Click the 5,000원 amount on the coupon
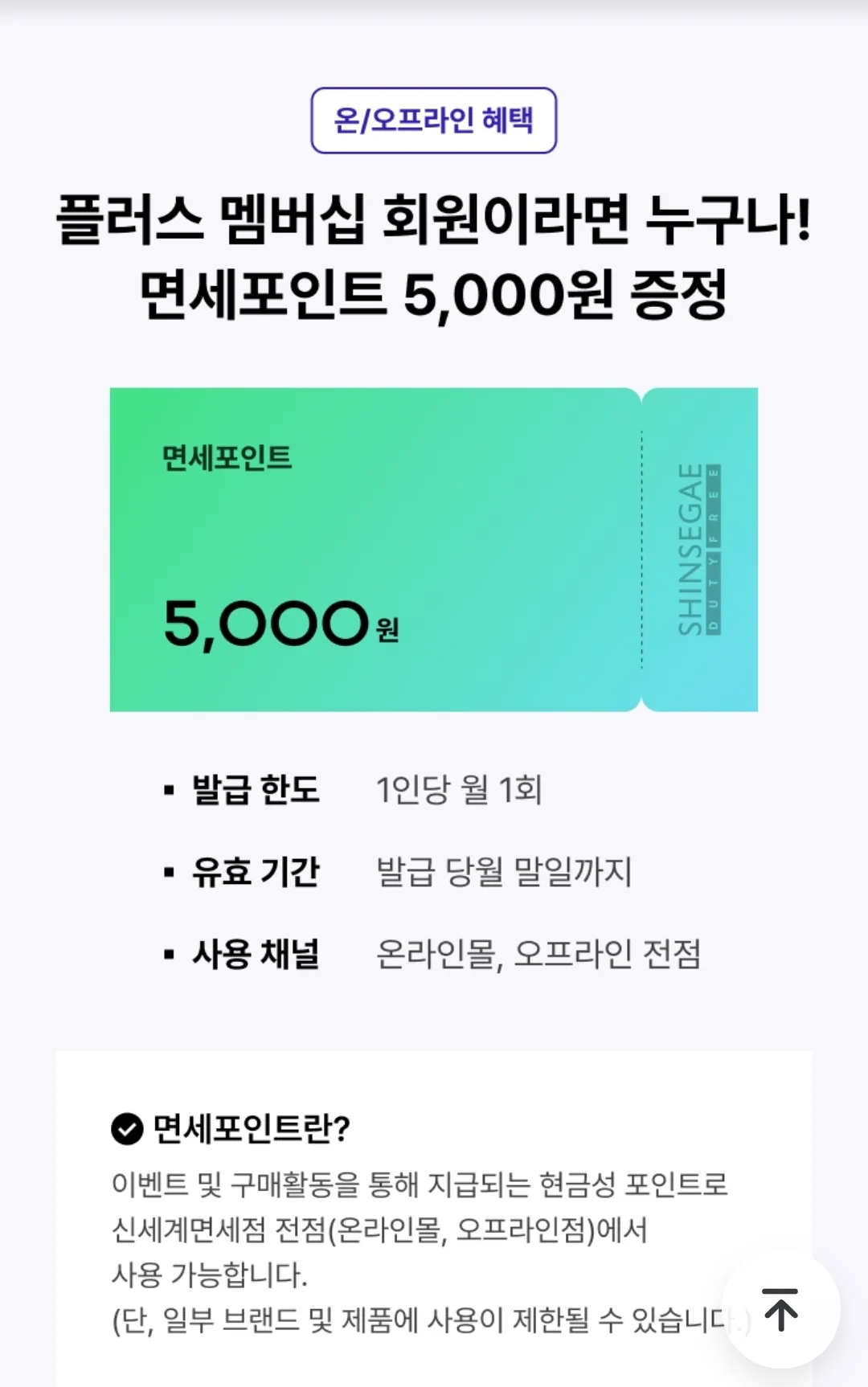This screenshot has width=868, height=1387. coord(281,624)
